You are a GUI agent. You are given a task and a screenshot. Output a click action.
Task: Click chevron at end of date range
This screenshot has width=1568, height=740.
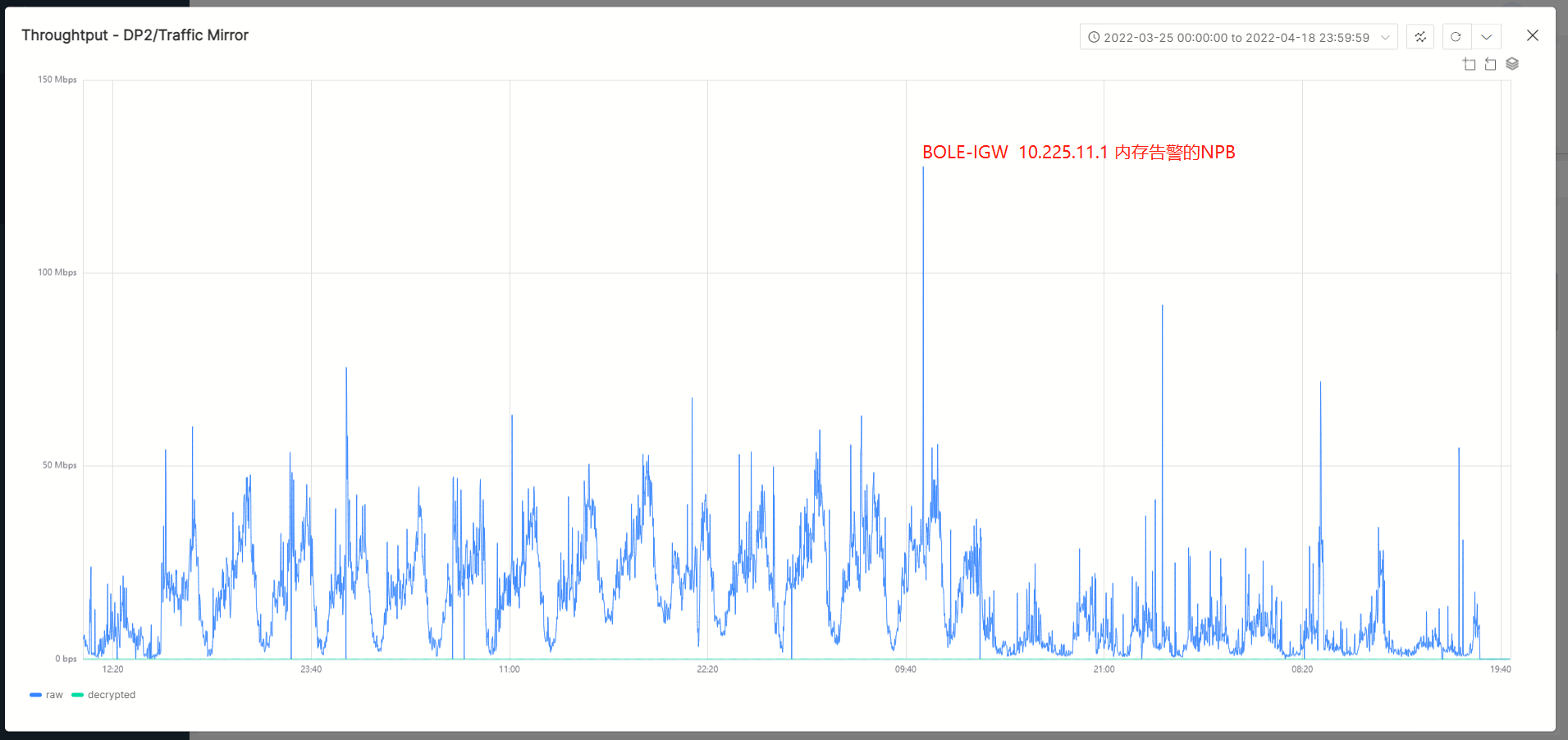click(1385, 37)
